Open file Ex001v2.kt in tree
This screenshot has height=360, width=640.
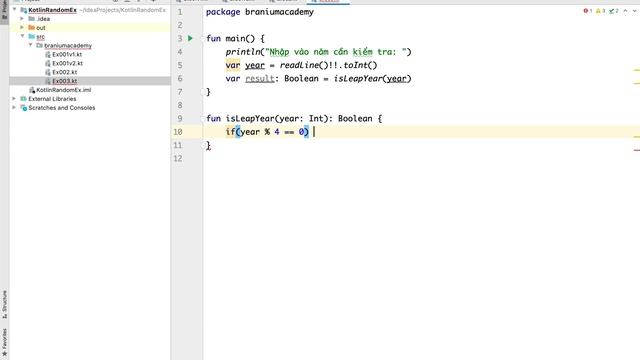[67, 63]
